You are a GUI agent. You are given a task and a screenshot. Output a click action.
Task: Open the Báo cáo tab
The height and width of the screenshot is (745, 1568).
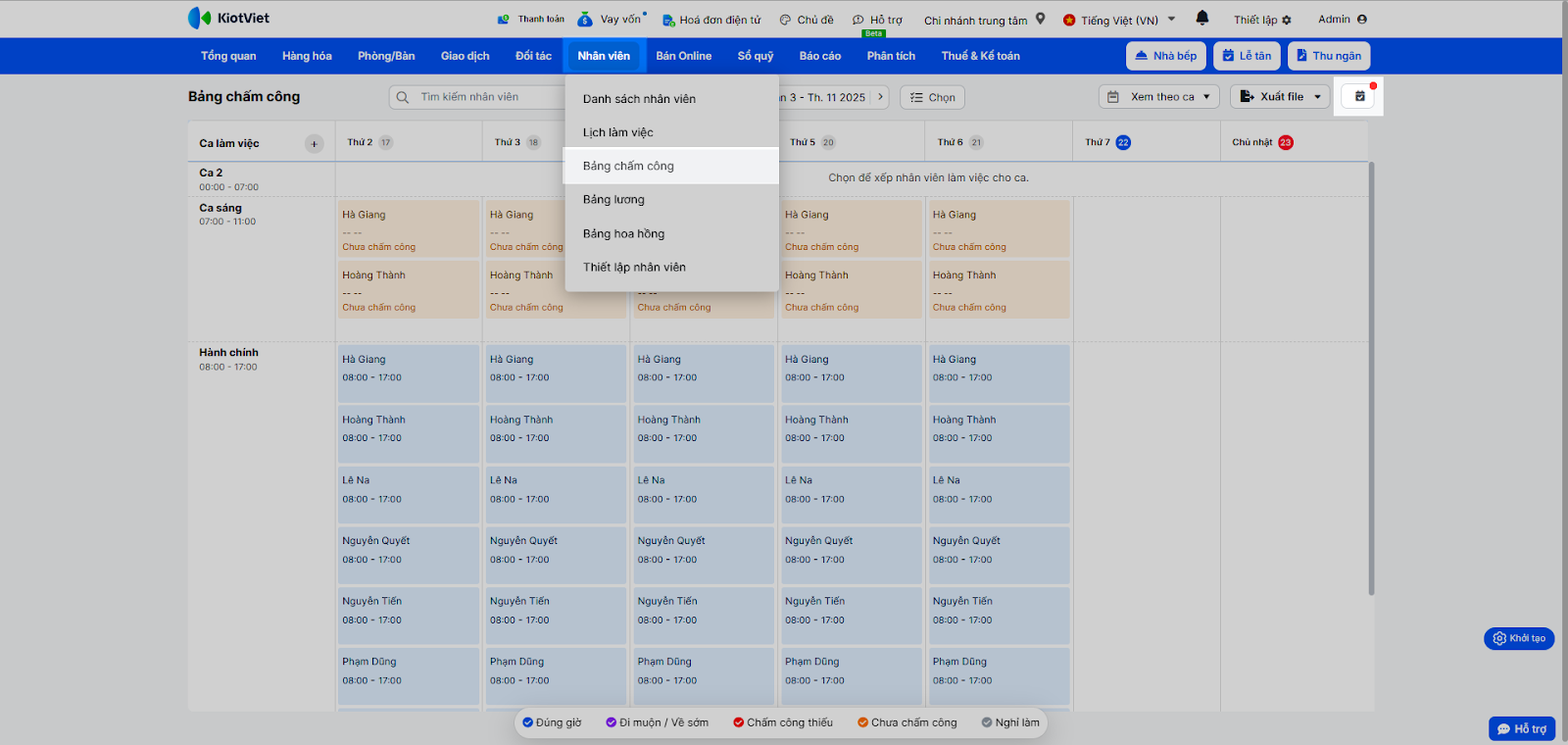pyautogui.click(x=820, y=56)
